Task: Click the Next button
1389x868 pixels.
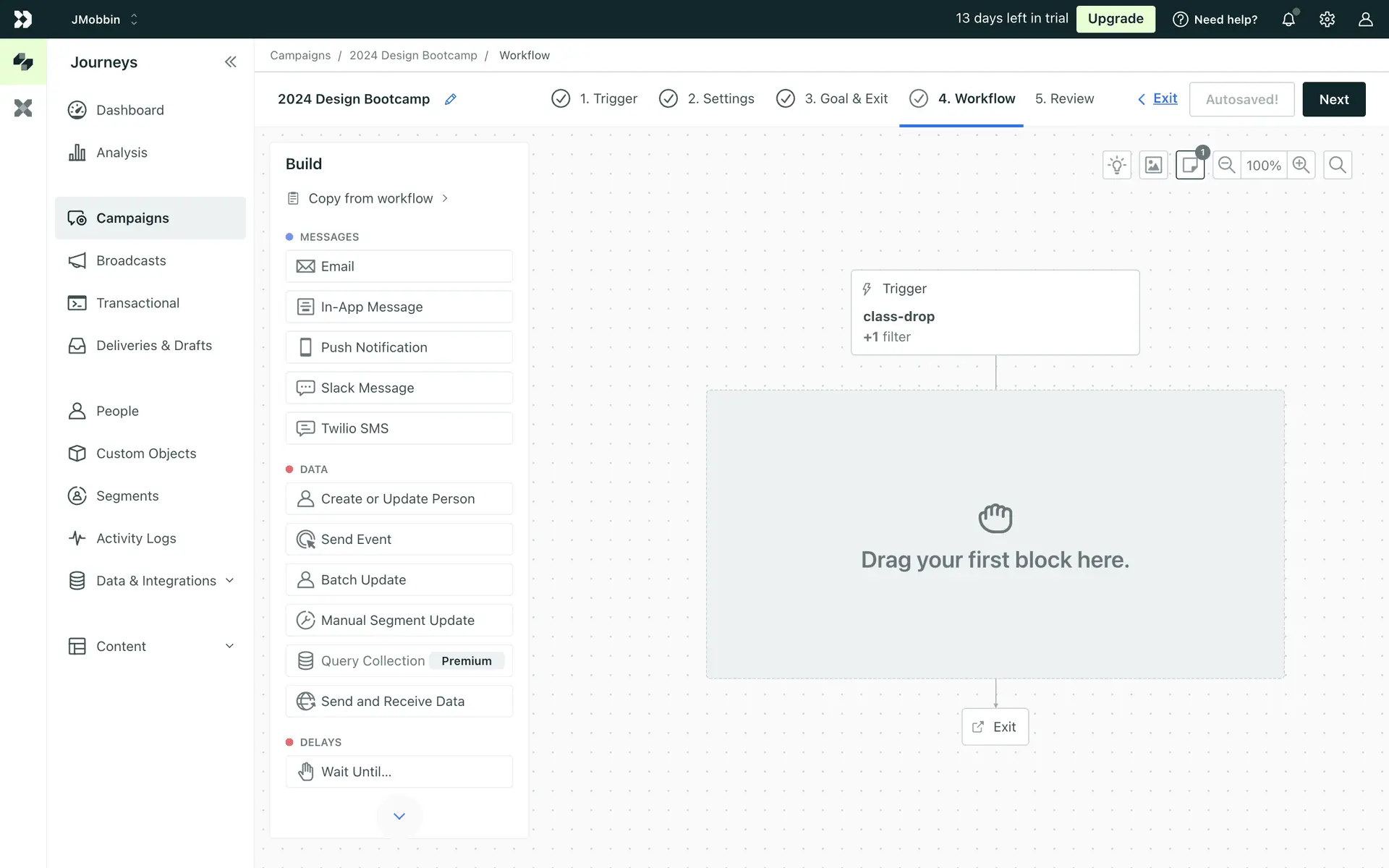Action: 1333,99
